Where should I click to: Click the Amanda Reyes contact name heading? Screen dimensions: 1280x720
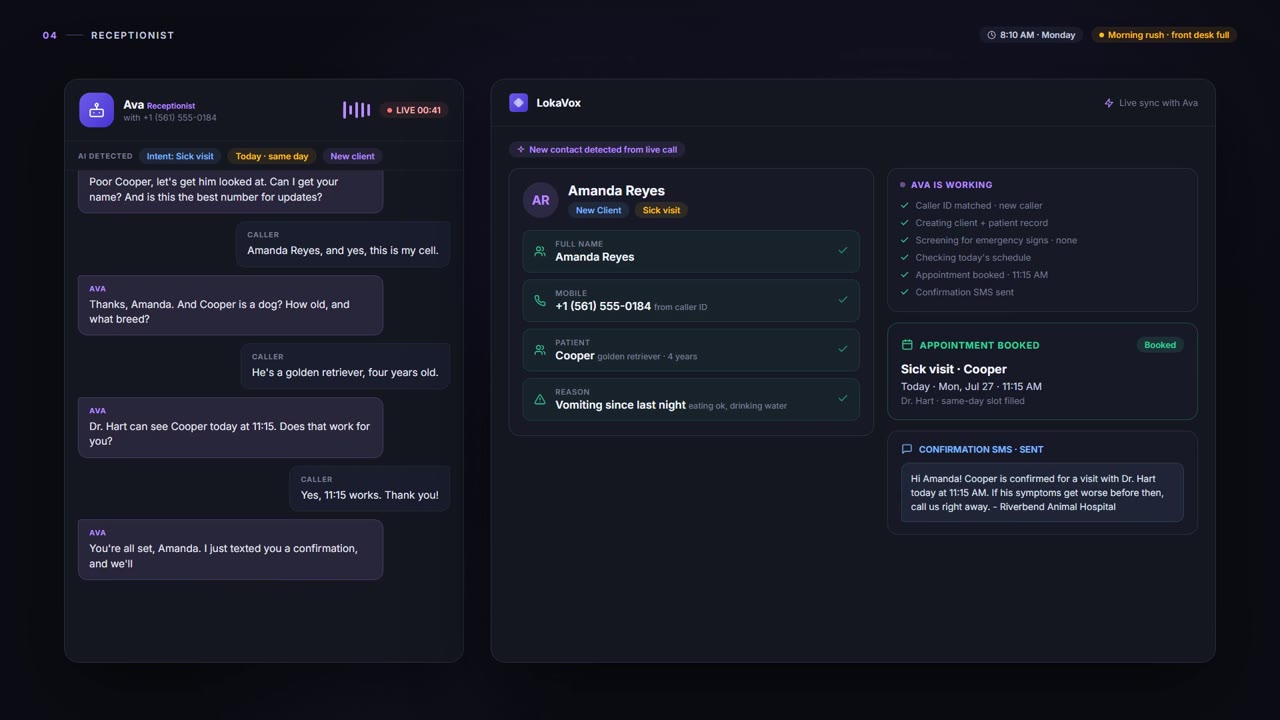(x=616, y=191)
